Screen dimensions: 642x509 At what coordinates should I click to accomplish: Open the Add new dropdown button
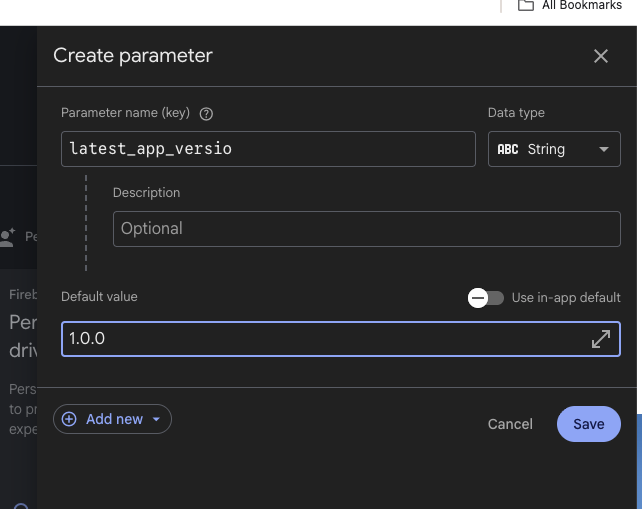click(112, 419)
